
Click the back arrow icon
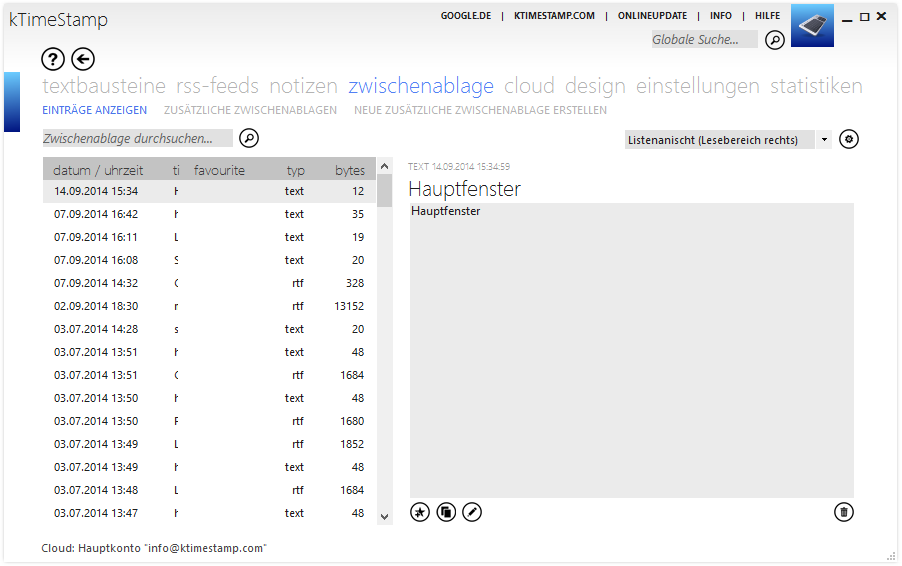tap(83, 59)
